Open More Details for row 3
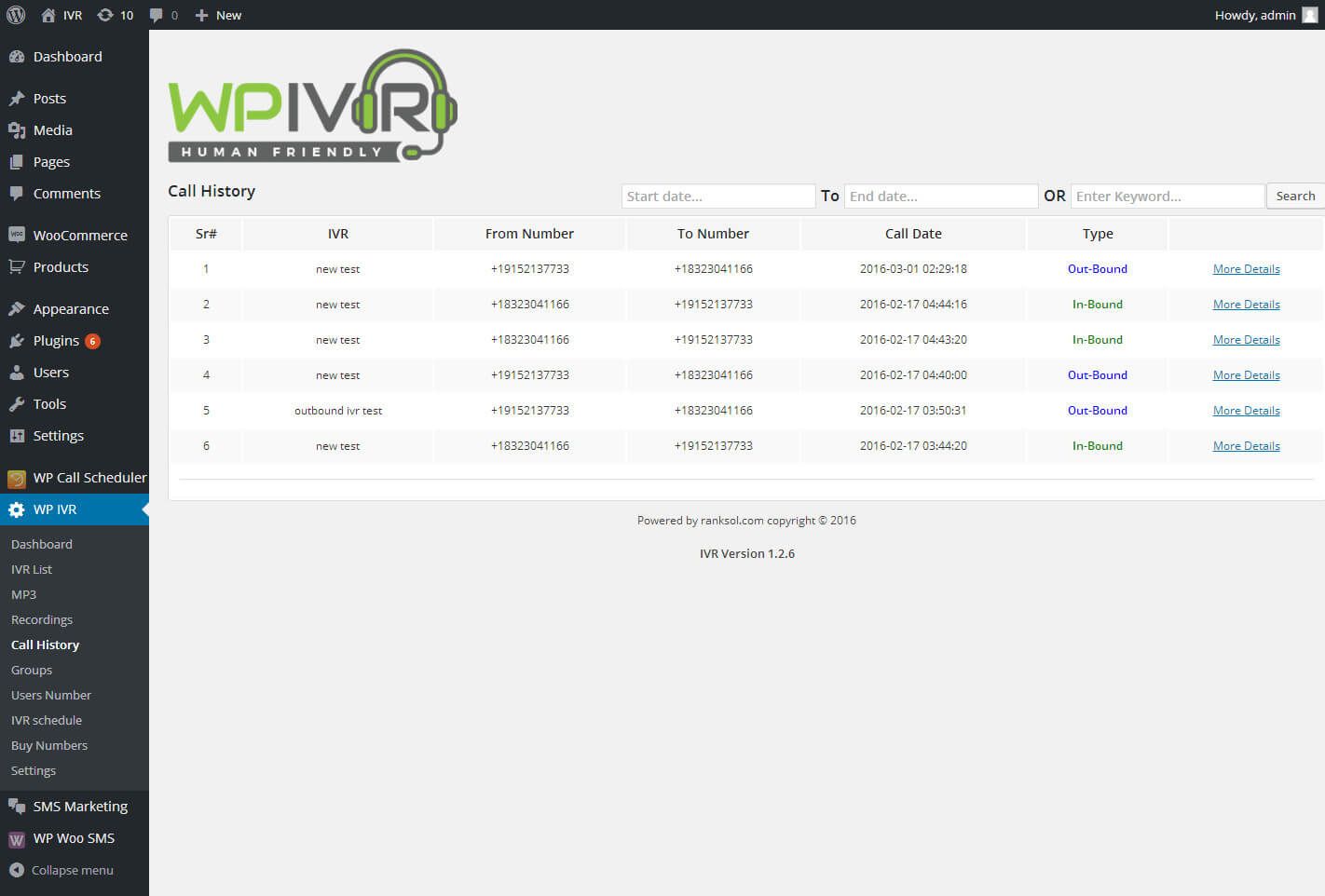 [1247, 340]
